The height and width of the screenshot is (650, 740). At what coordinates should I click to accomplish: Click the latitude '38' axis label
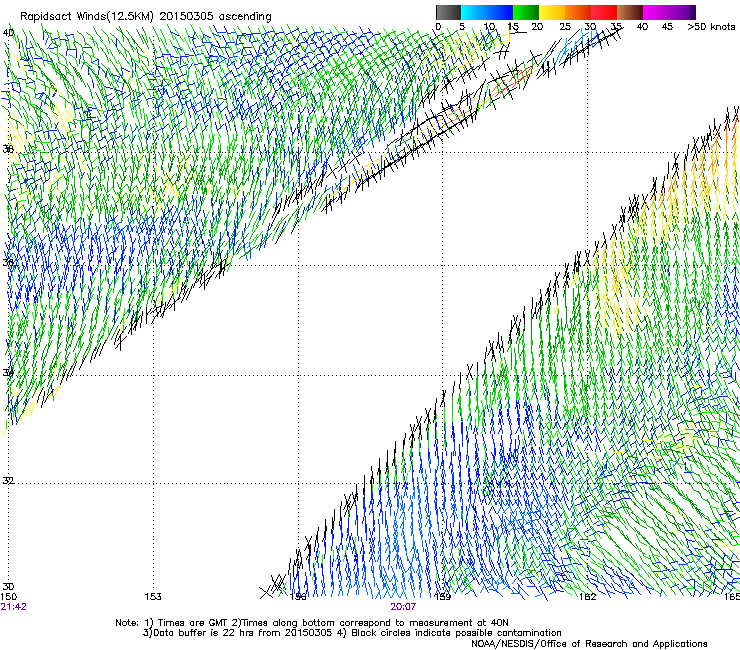pos(8,149)
